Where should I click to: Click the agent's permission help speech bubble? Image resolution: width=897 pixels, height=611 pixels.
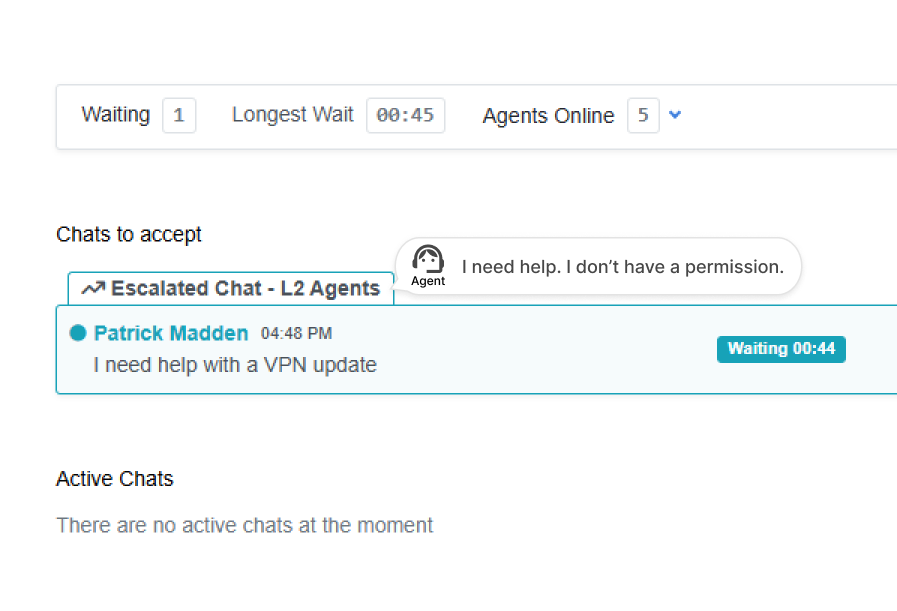[622, 267]
